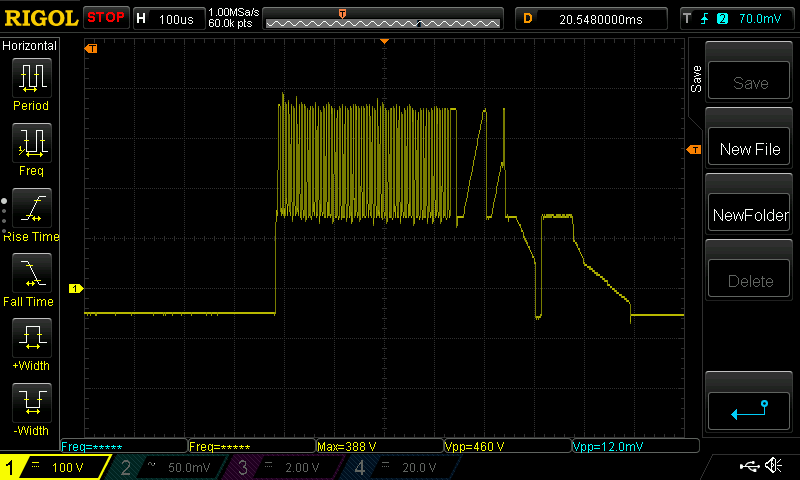Click the Delete button
The image size is (800, 480).
click(x=749, y=279)
